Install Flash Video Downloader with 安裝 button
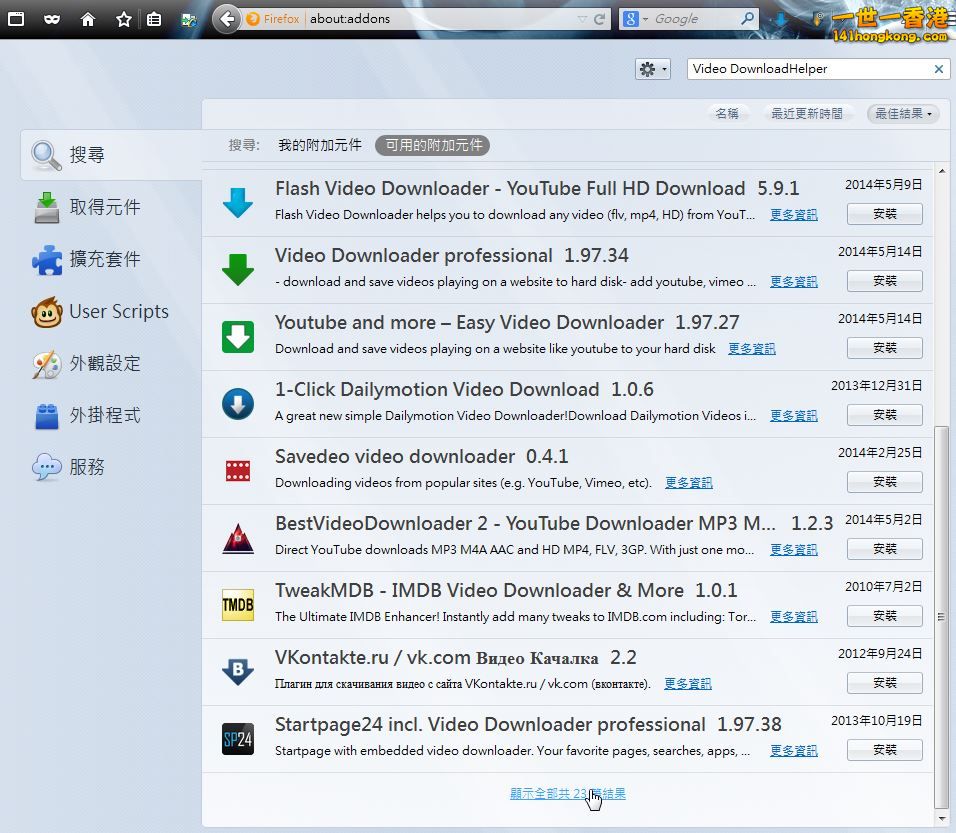This screenshot has height=833, width=956. (x=885, y=214)
